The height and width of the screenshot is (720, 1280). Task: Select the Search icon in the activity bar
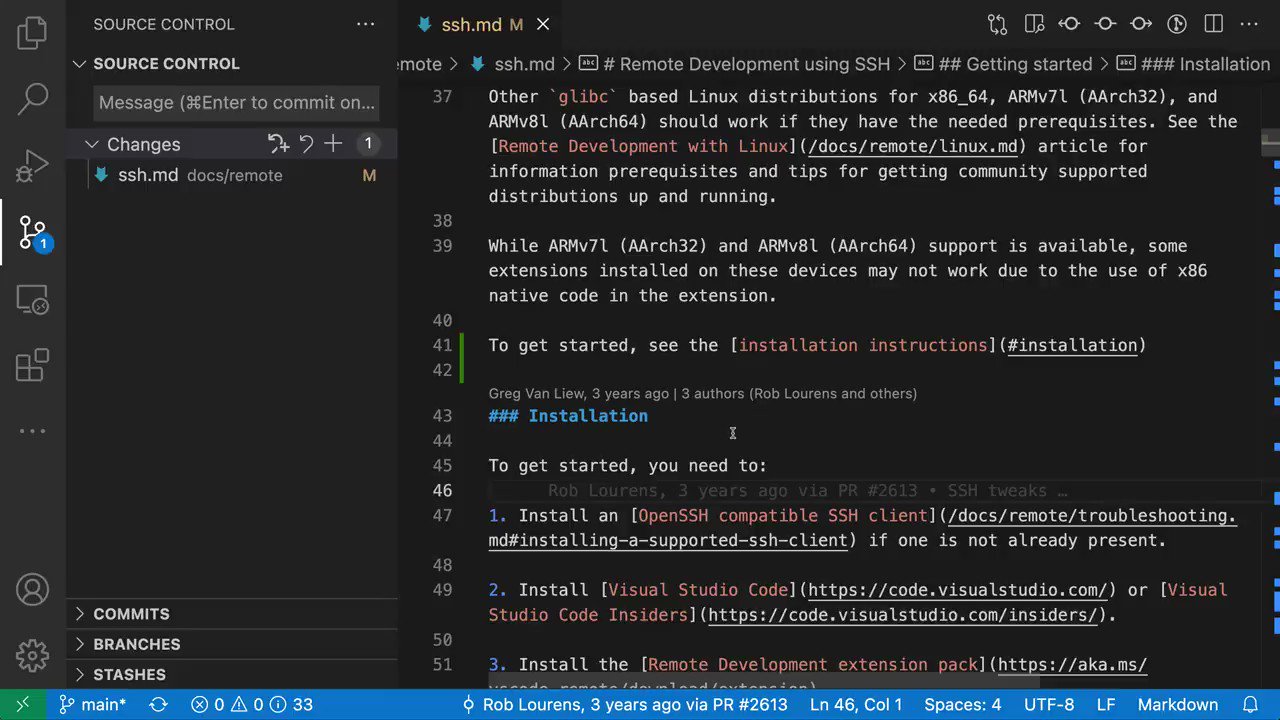click(x=31, y=98)
